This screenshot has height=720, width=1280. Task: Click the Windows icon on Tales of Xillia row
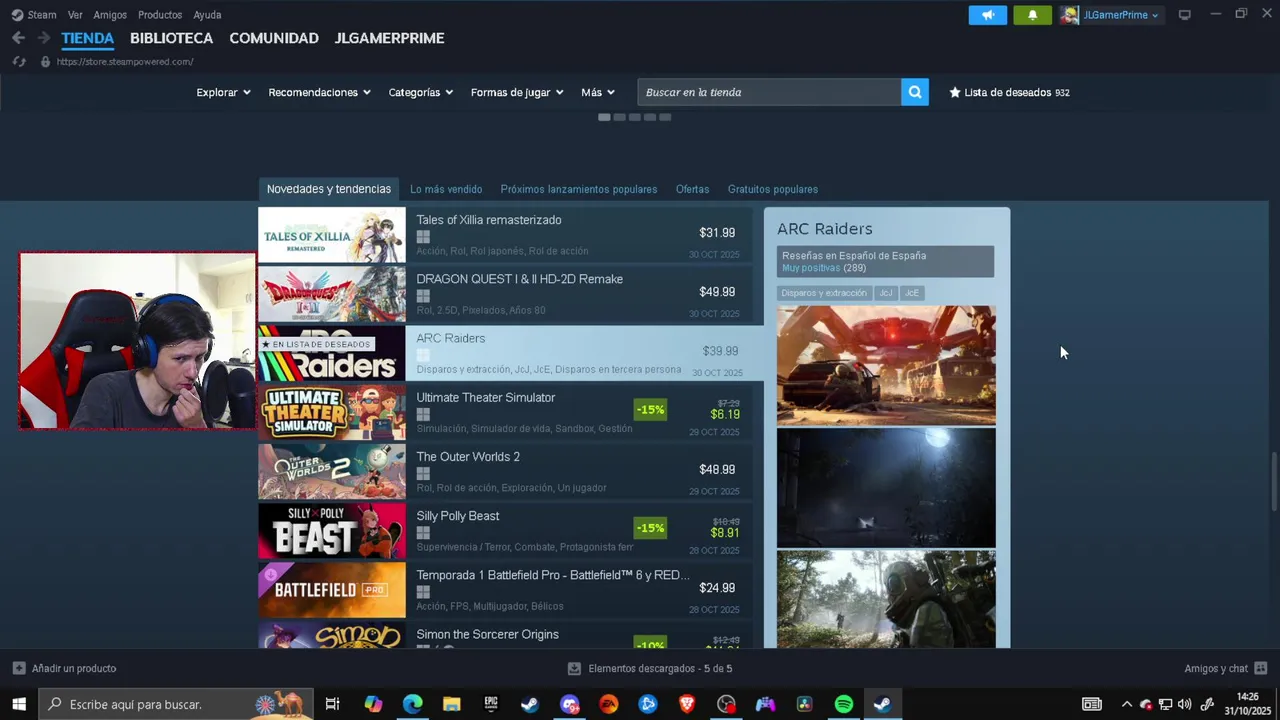pos(423,237)
